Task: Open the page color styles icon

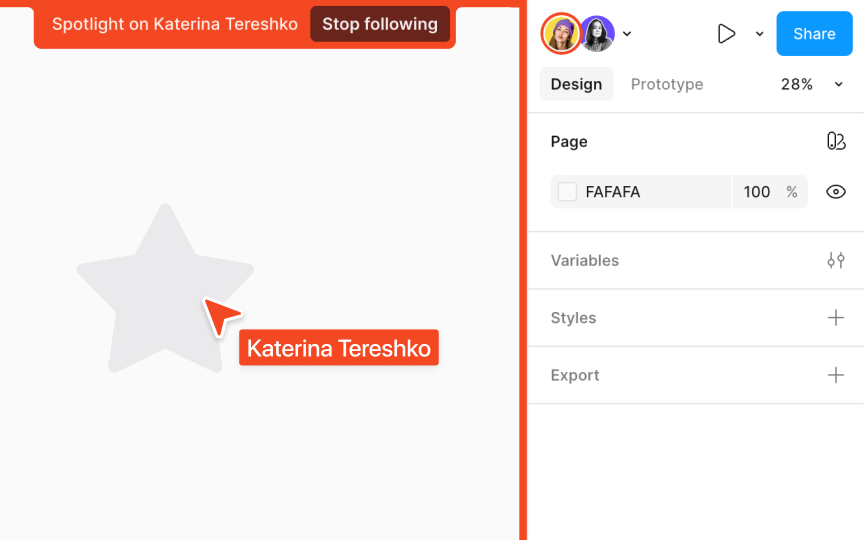Action: point(836,141)
